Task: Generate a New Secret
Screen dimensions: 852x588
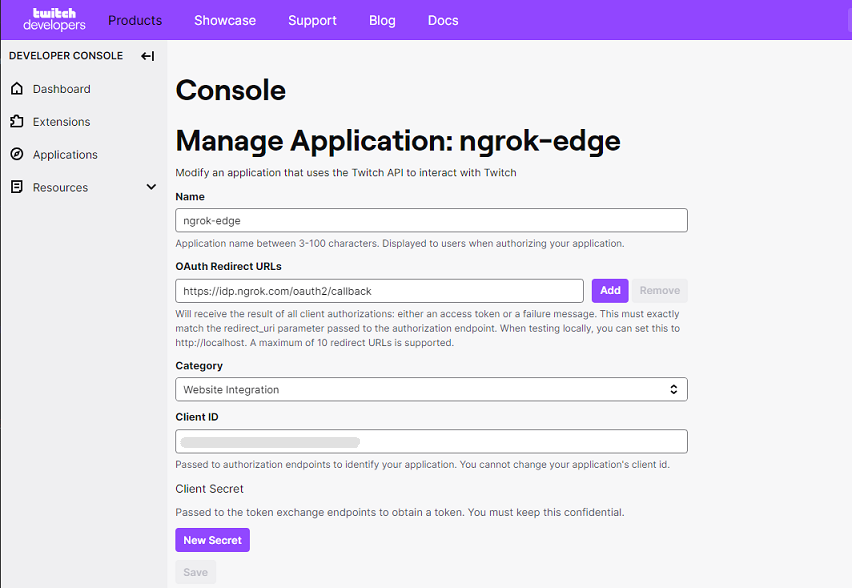Action: click(212, 540)
